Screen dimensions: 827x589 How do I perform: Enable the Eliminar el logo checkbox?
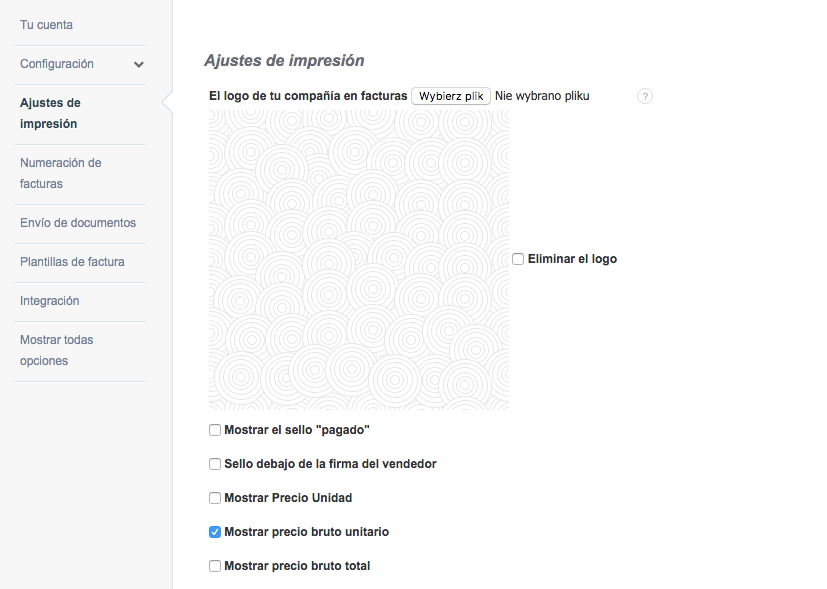pyautogui.click(x=518, y=258)
